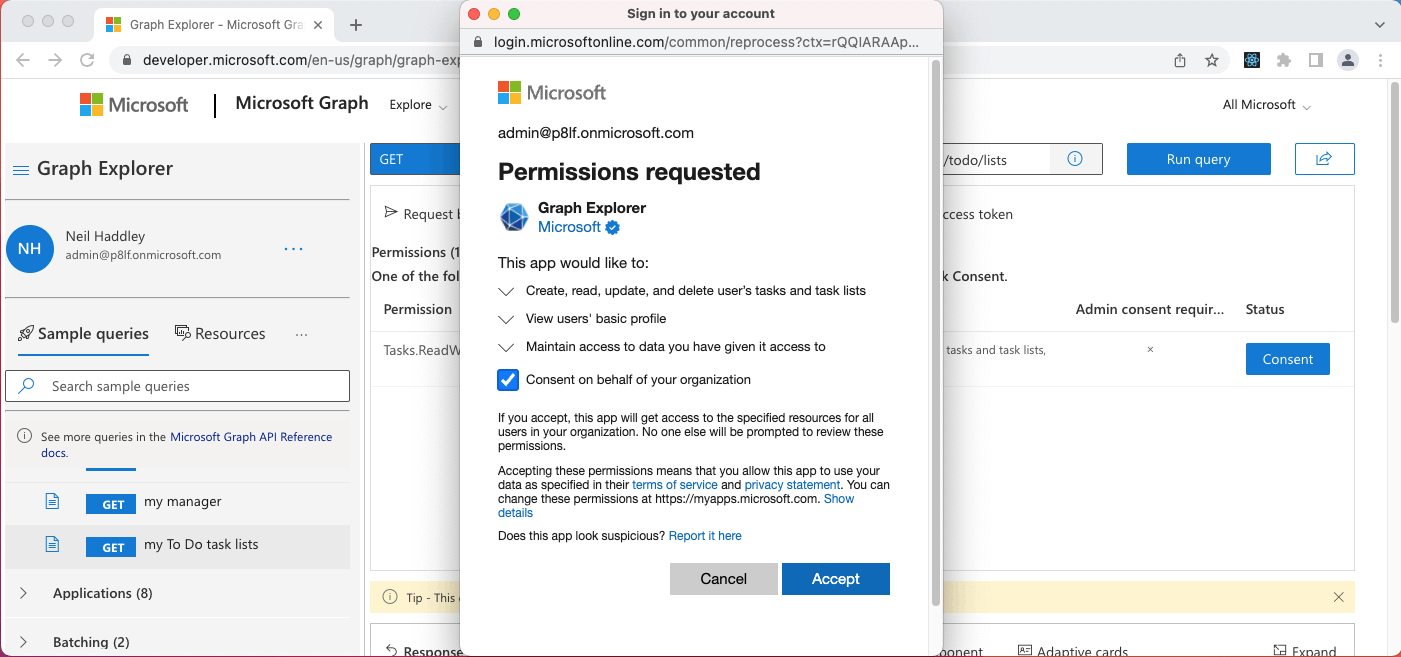Close the yellow Tip banner
The image size is (1401, 657).
(x=1338, y=597)
